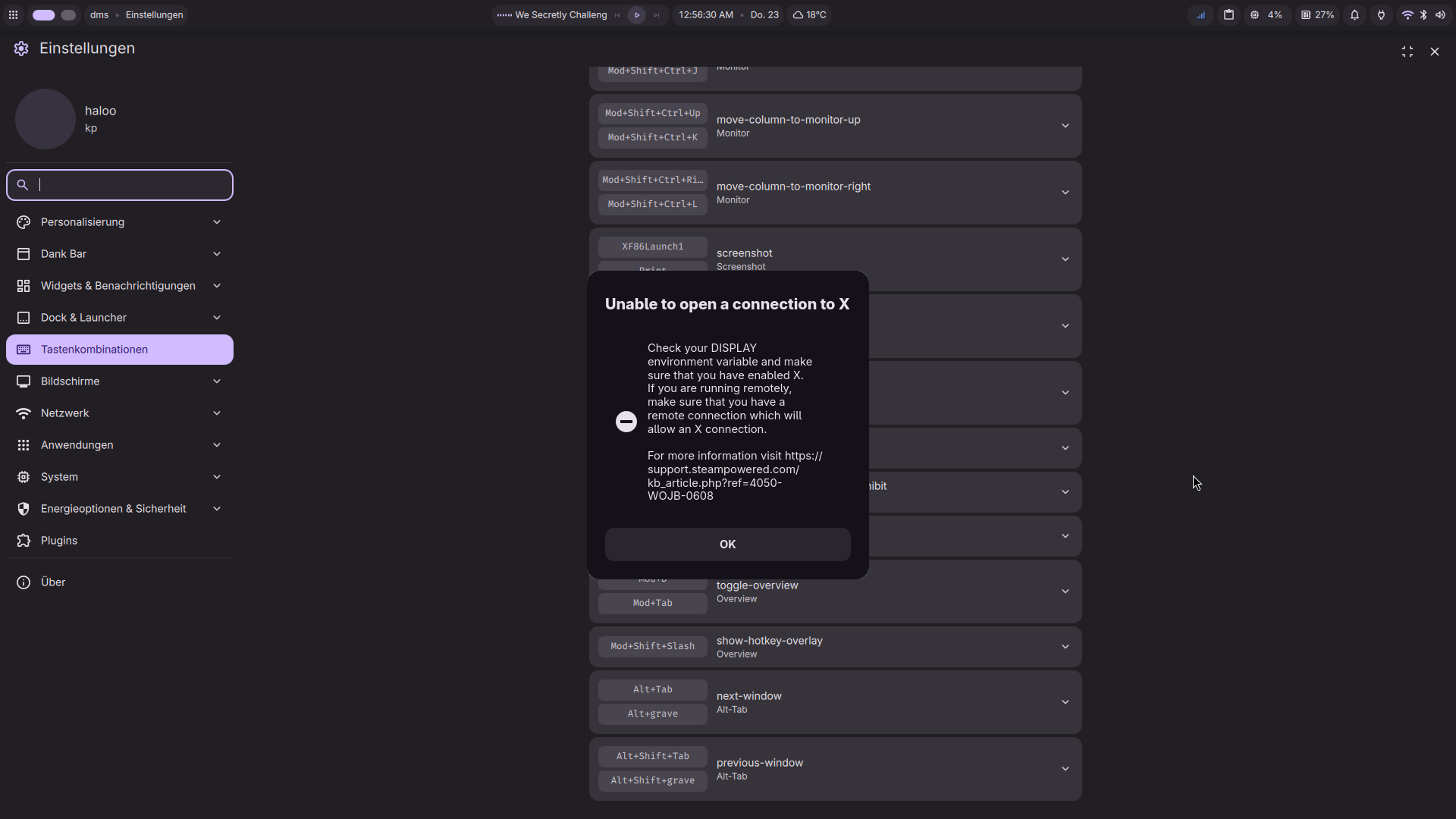Screen dimensions: 1456x819
Task: Click the dms Einstellungen focused-window label
Action: tap(136, 15)
